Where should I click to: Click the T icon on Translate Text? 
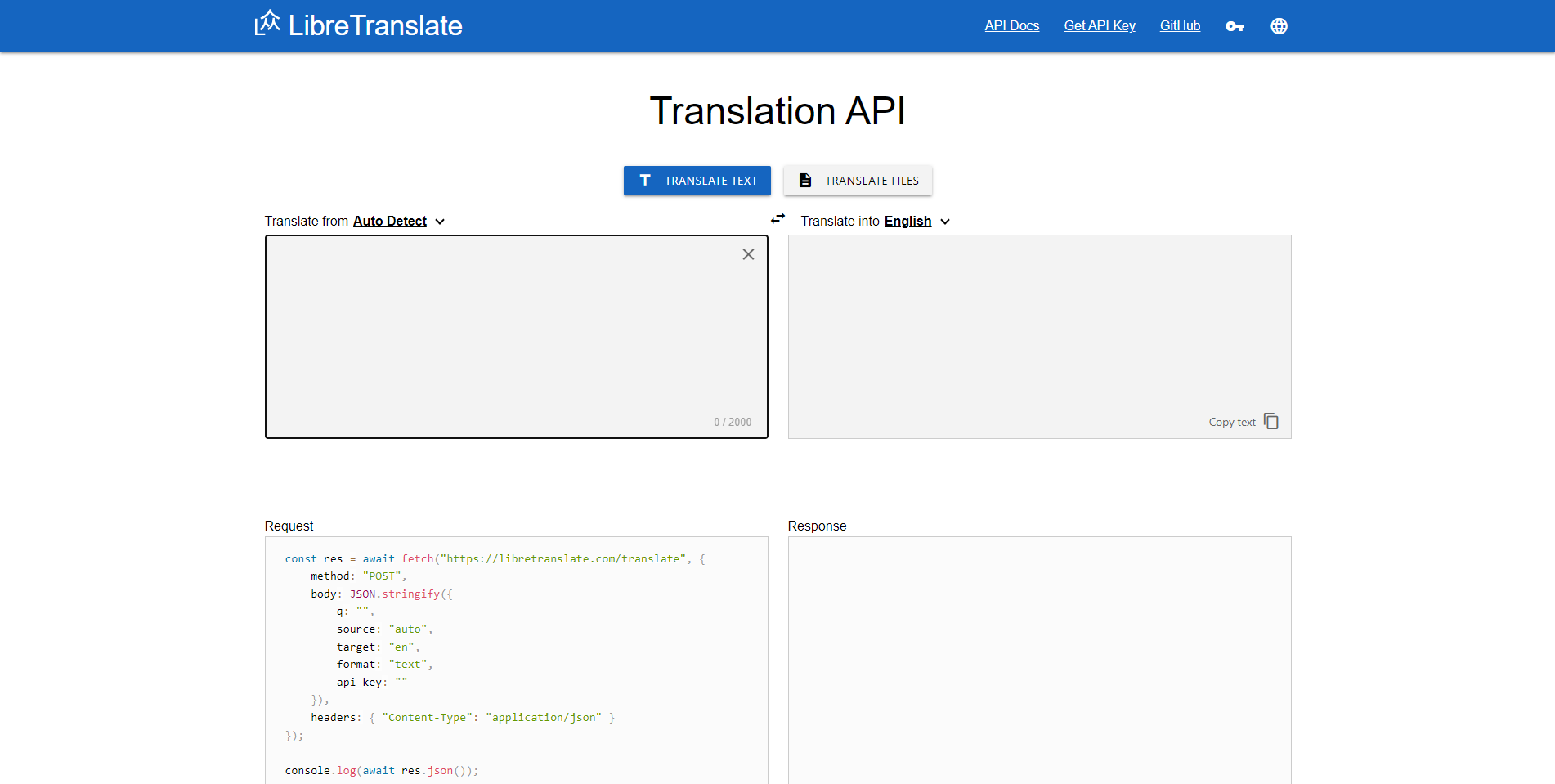(x=645, y=180)
